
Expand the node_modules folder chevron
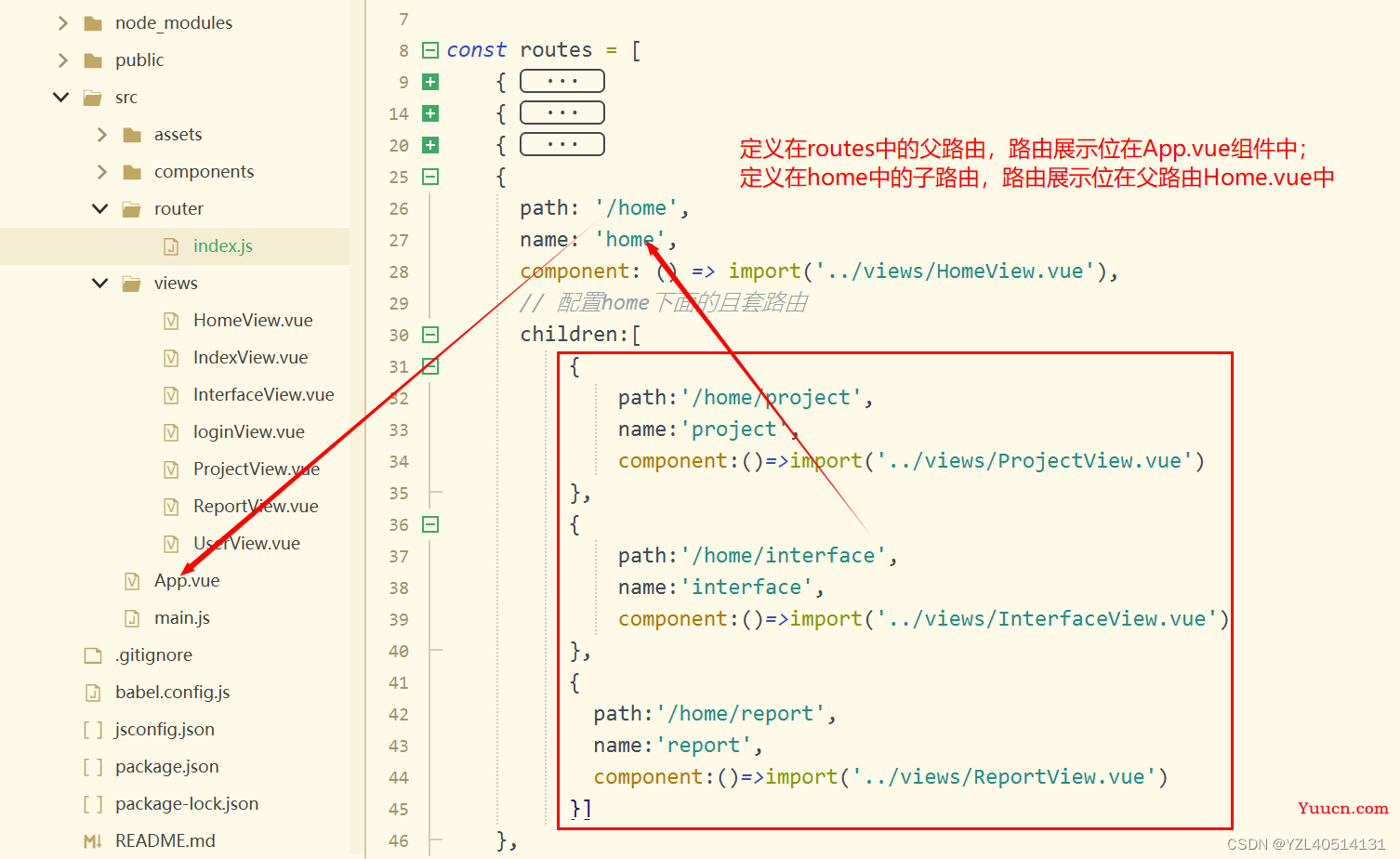(x=62, y=23)
